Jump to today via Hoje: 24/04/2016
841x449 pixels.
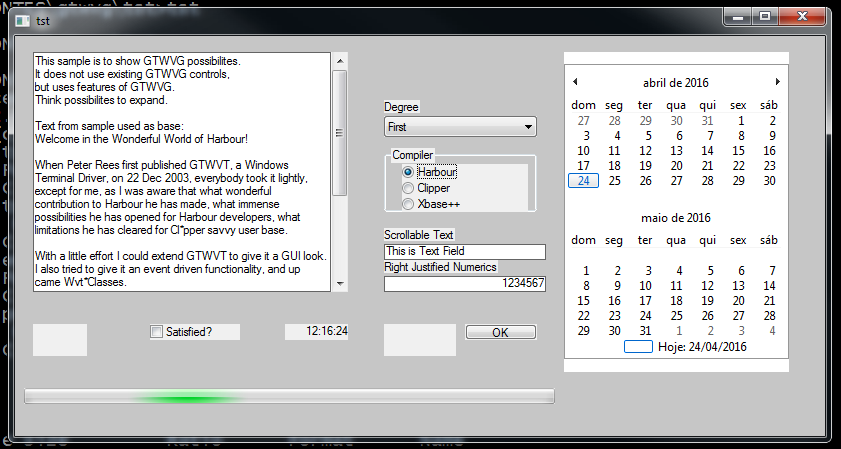[701, 347]
